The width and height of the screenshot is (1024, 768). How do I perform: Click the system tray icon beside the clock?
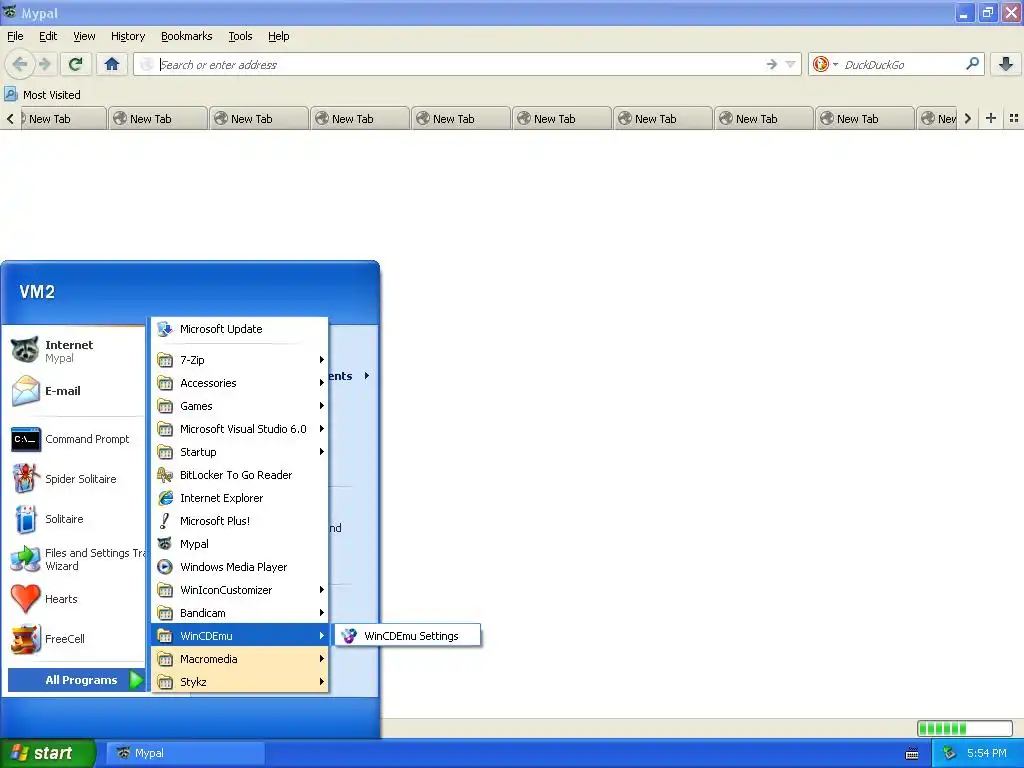[949, 754]
